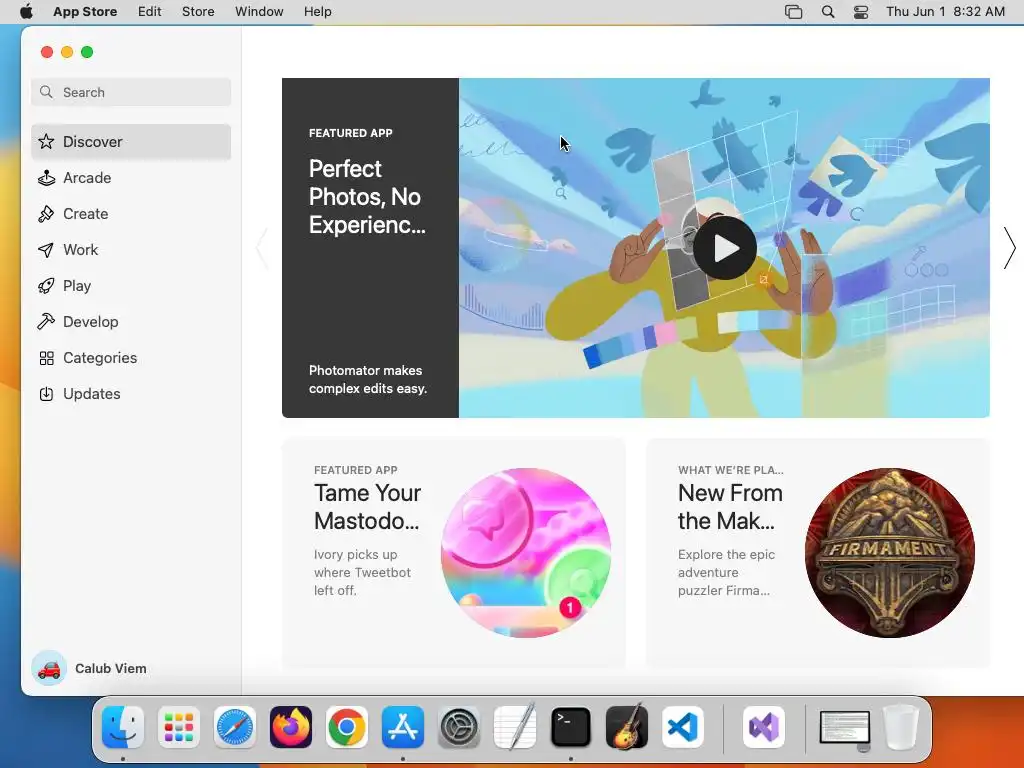Open the Categories grid icon
The height and width of the screenshot is (768, 1024).
point(46,358)
